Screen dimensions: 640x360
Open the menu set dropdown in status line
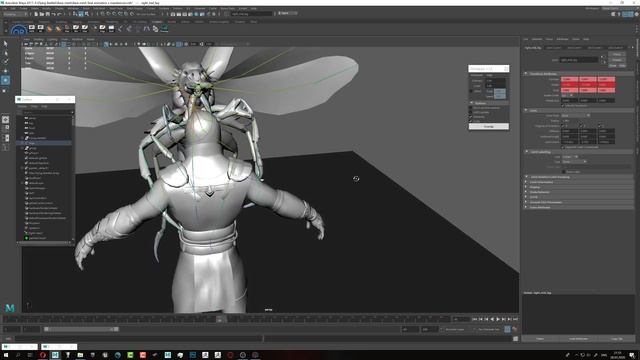(x=15, y=14)
